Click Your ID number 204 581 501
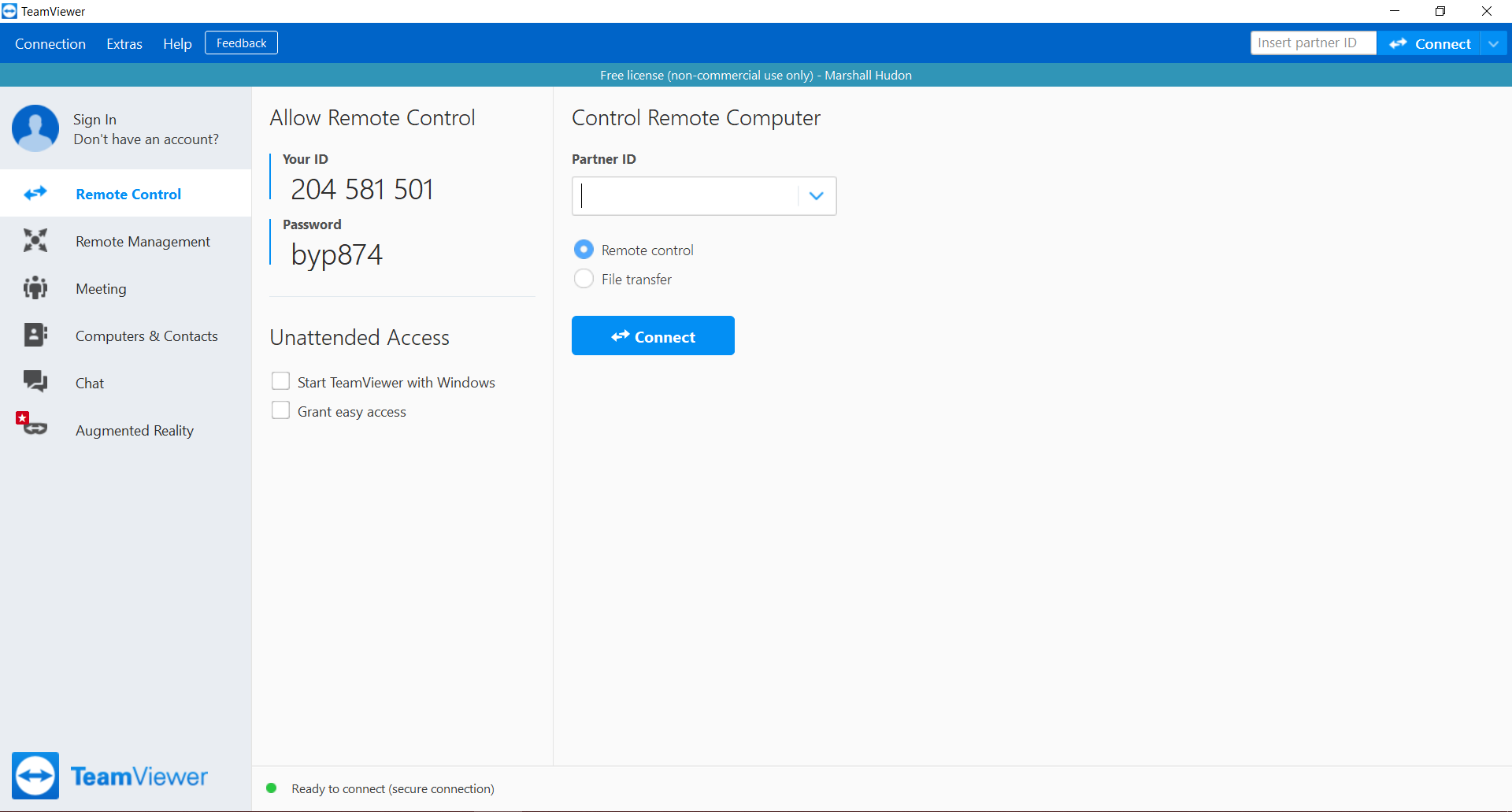 tap(362, 189)
